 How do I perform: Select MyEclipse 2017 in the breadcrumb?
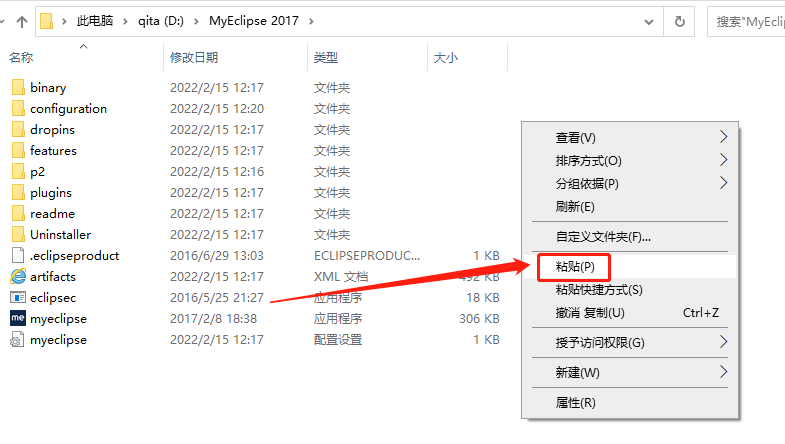click(254, 21)
